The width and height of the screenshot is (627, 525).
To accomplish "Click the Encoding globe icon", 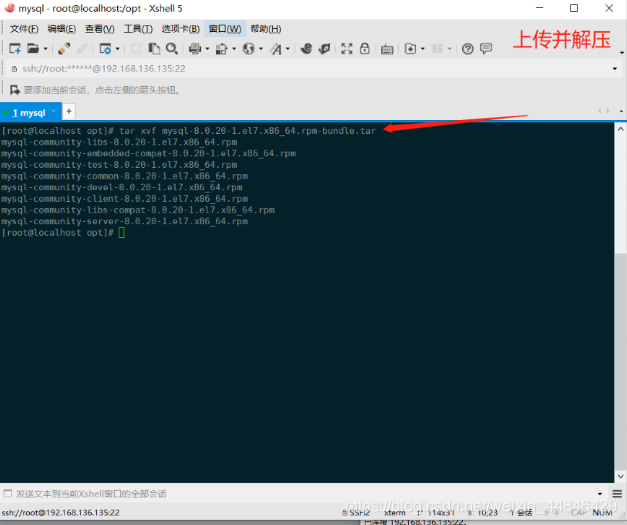I will coord(248,49).
